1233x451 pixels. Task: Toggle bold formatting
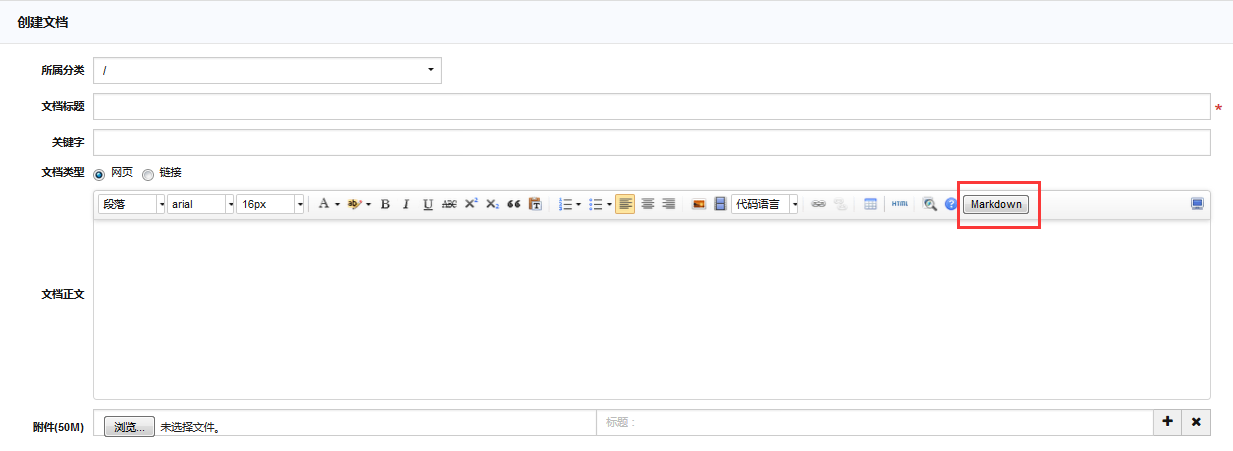pos(385,204)
